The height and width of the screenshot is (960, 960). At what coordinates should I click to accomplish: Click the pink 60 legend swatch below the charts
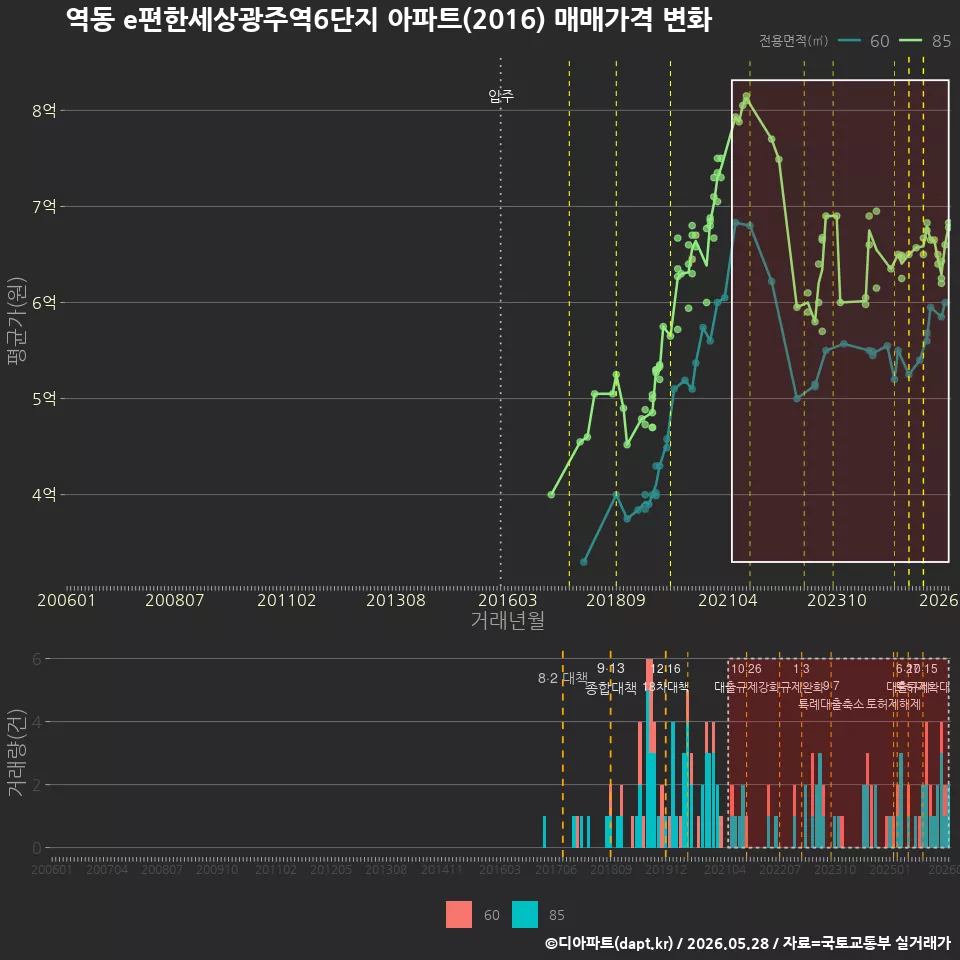[459, 915]
